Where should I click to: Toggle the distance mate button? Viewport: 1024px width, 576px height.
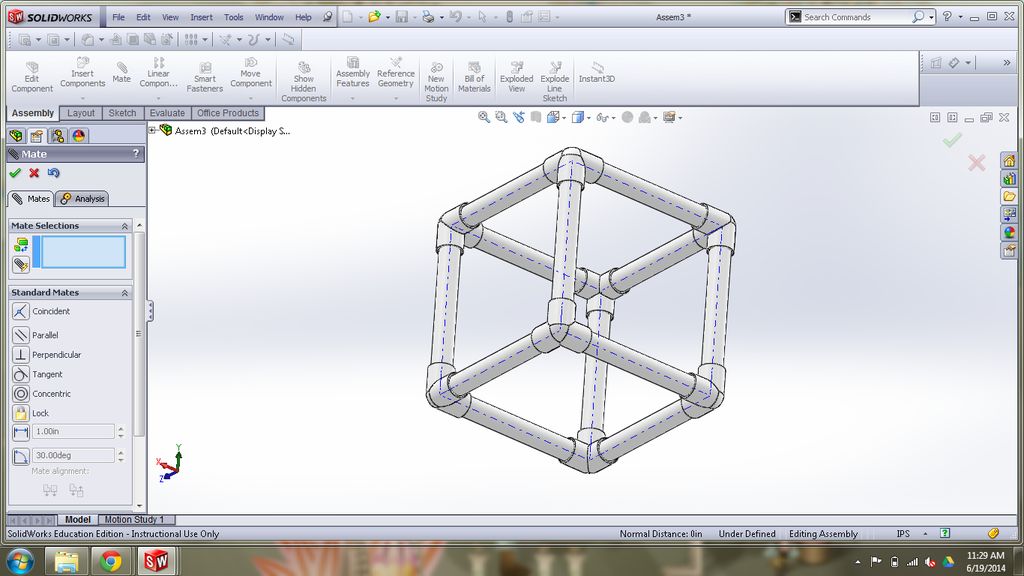coord(21,432)
